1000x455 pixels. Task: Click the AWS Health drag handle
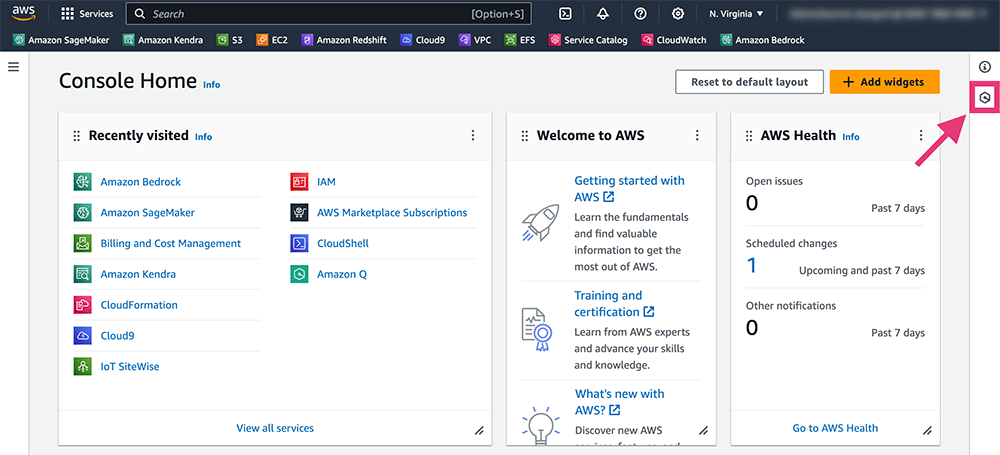tap(749, 135)
